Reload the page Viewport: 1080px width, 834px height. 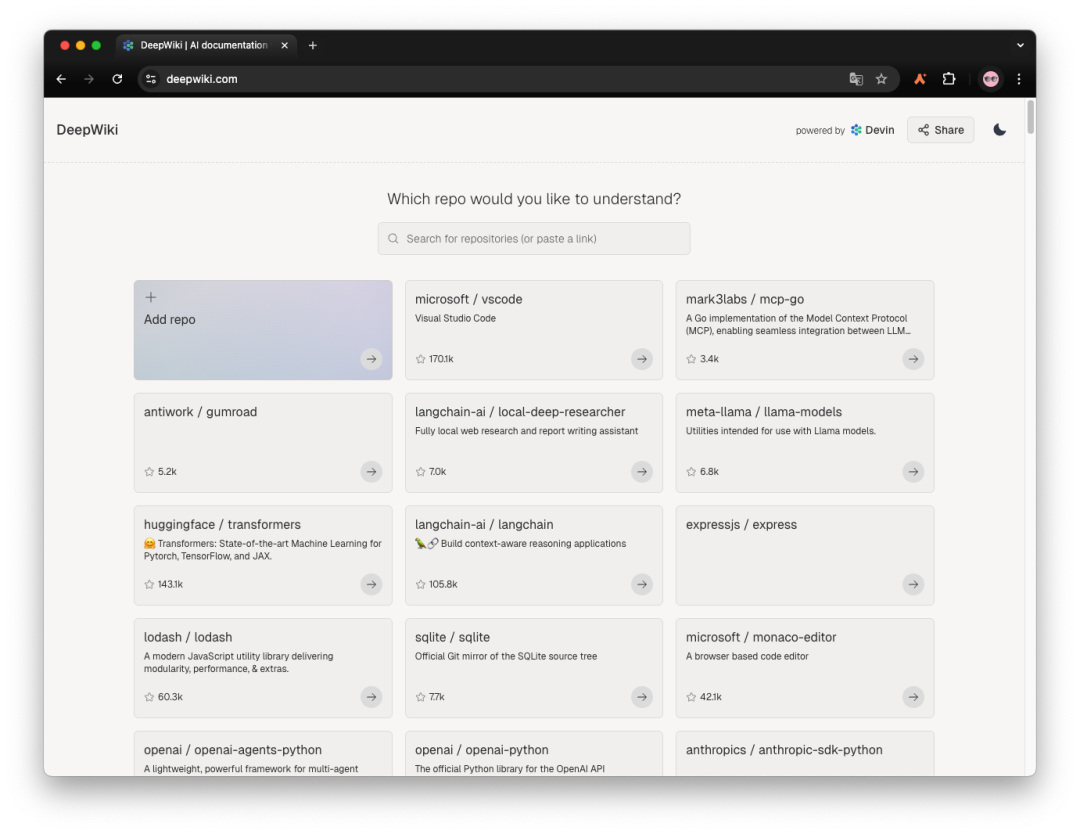pyautogui.click(x=117, y=79)
